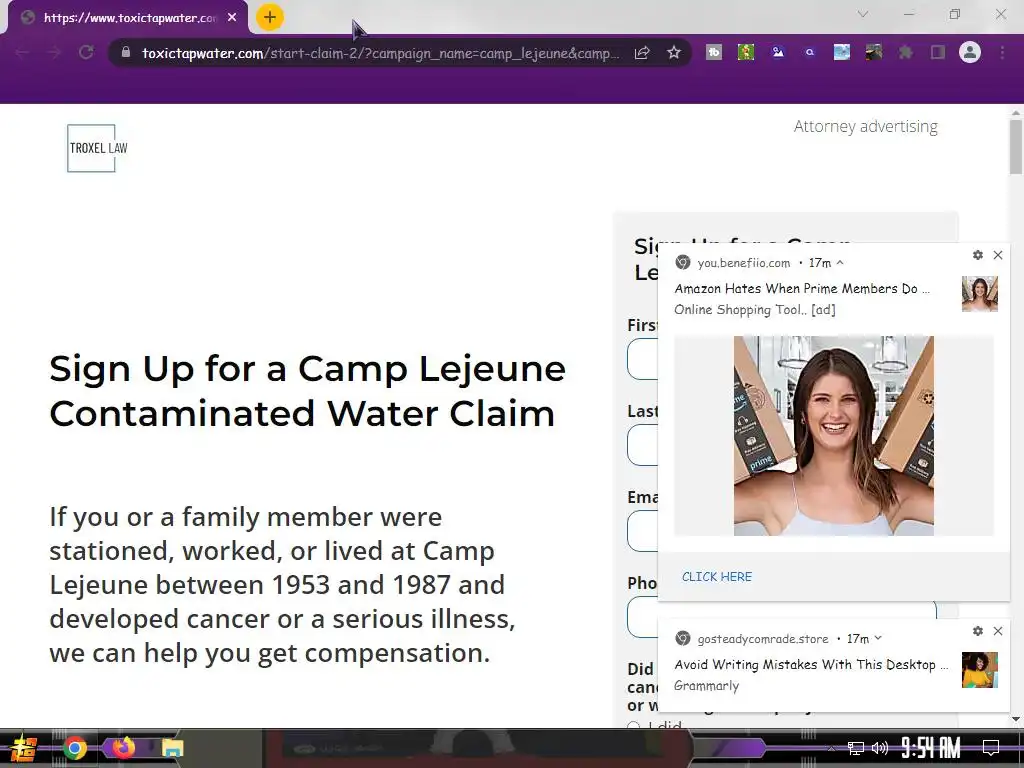Expand the gosteadycomrade.store notification
The image size is (1024, 768).
878,638
